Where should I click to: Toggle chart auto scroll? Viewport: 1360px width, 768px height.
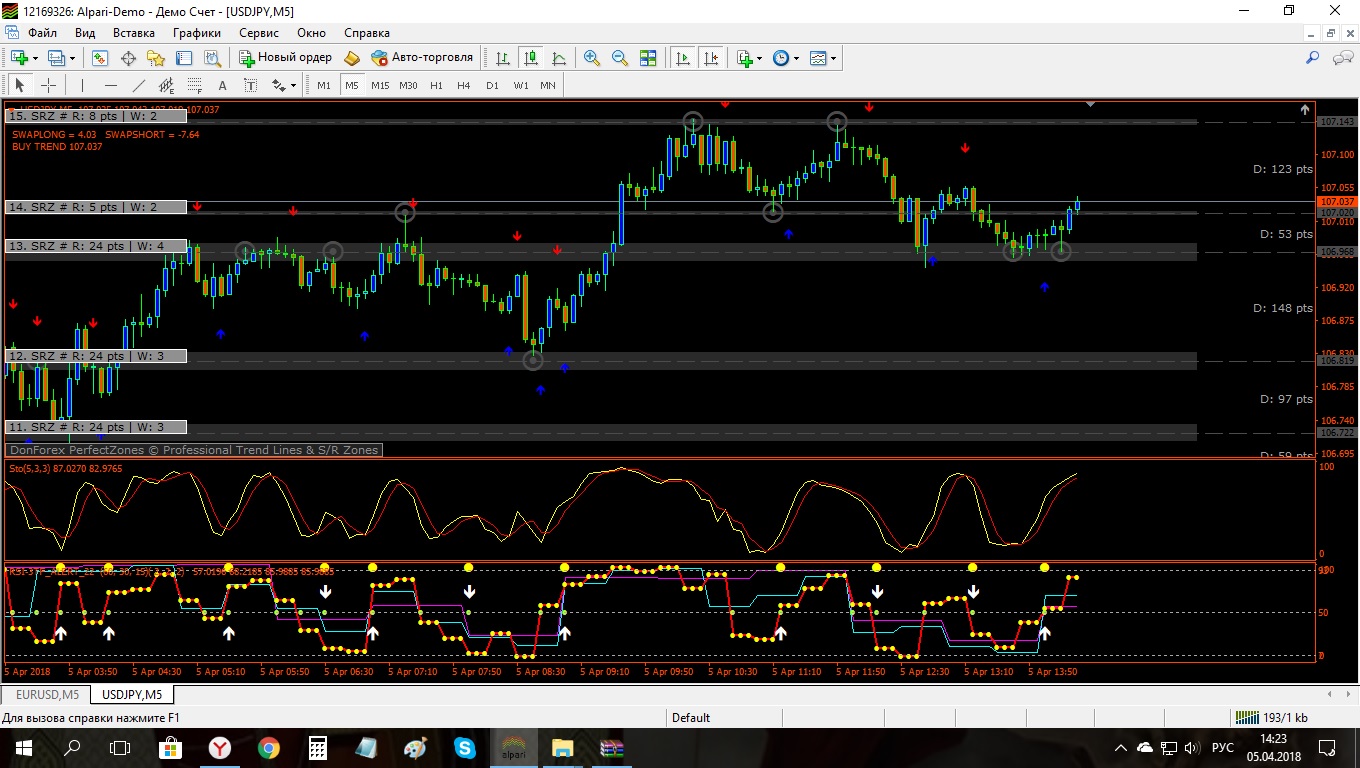[x=683, y=58]
